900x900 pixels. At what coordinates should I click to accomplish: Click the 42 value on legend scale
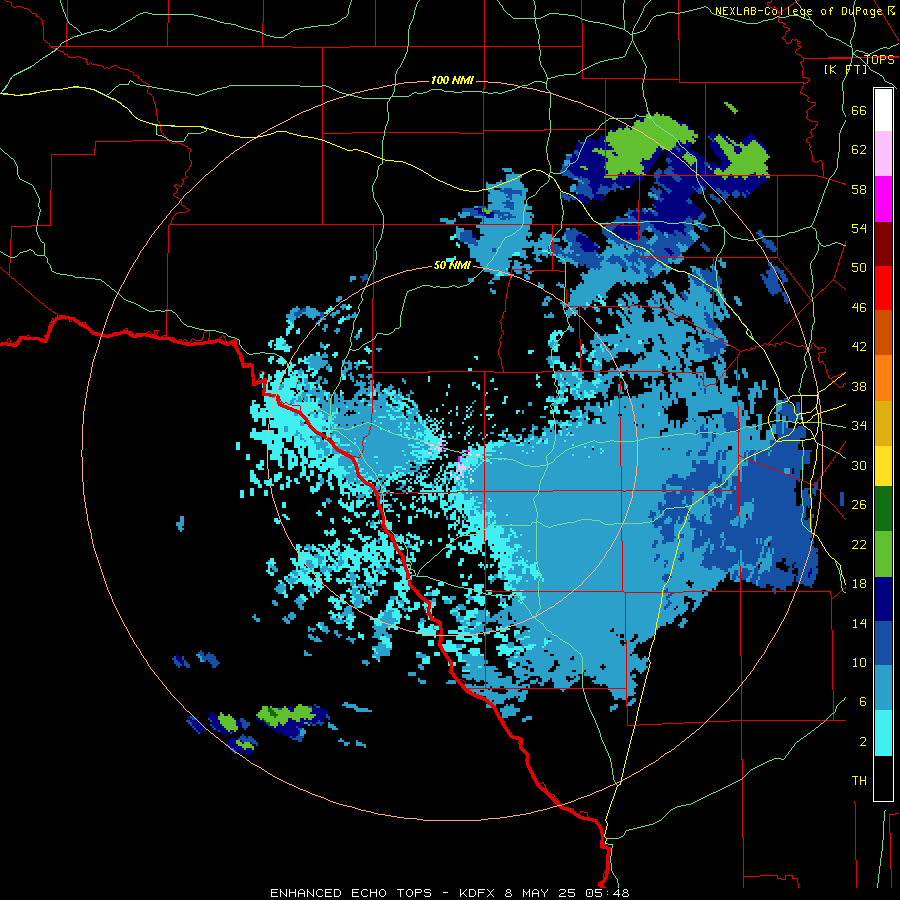tap(859, 347)
